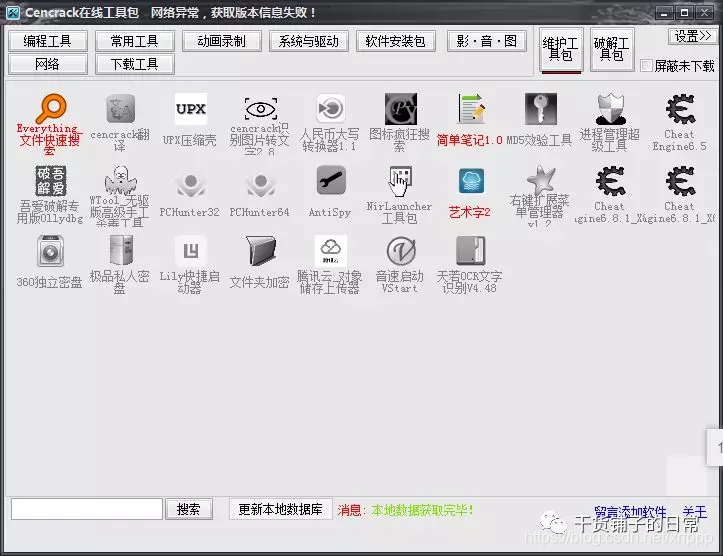Launch Cheat Engine6.5 icon

pyautogui.click(x=680, y=109)
